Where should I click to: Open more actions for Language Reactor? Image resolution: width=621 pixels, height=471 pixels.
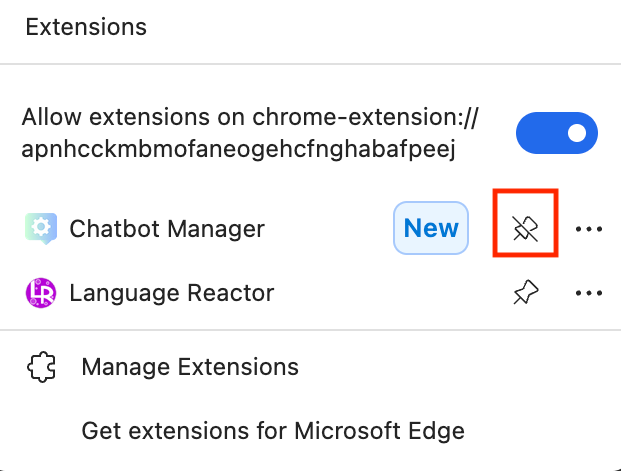point(589,293)
